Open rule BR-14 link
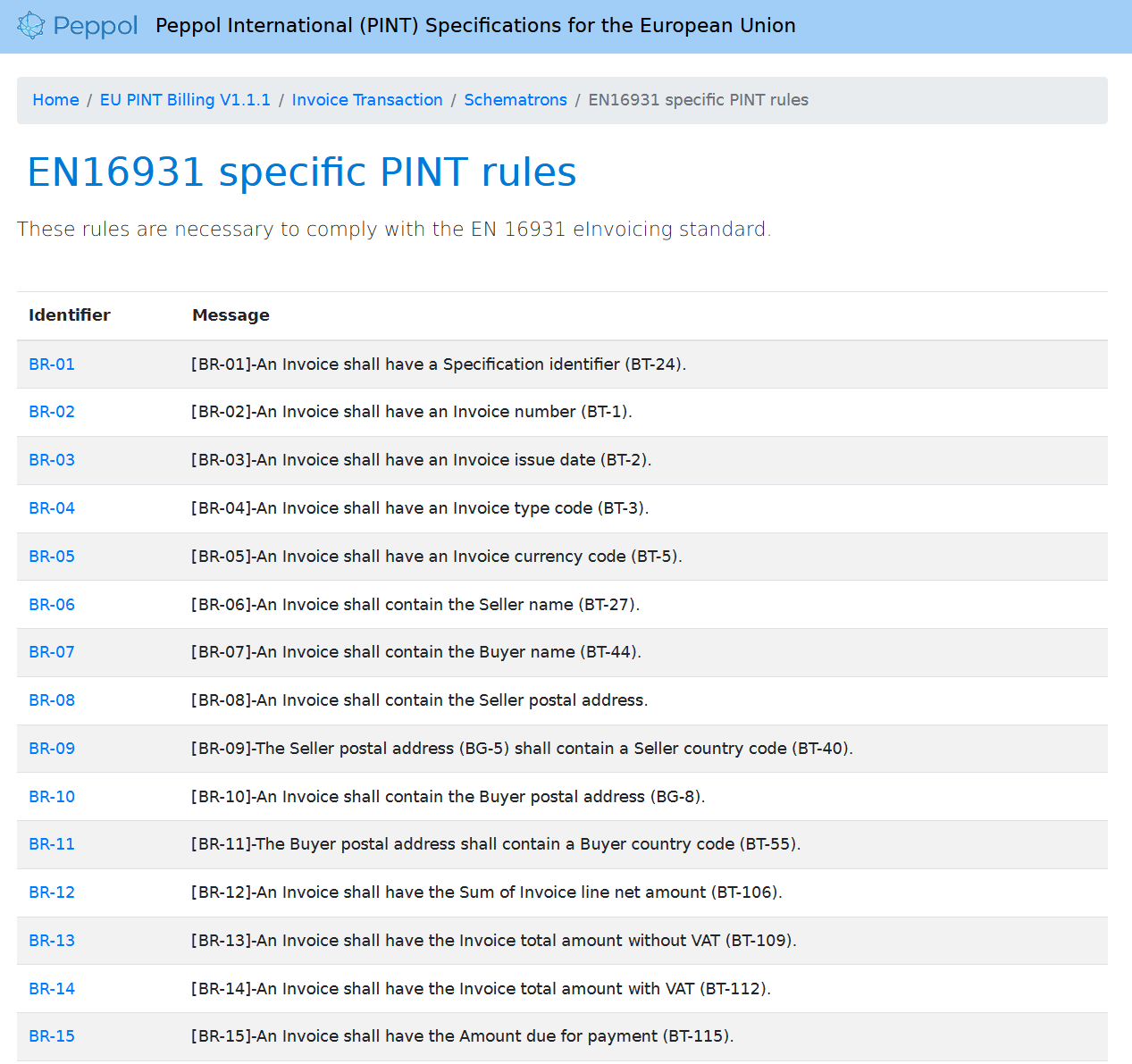The width and height of the screenshot is (1132, 1064). coord(52,989)
